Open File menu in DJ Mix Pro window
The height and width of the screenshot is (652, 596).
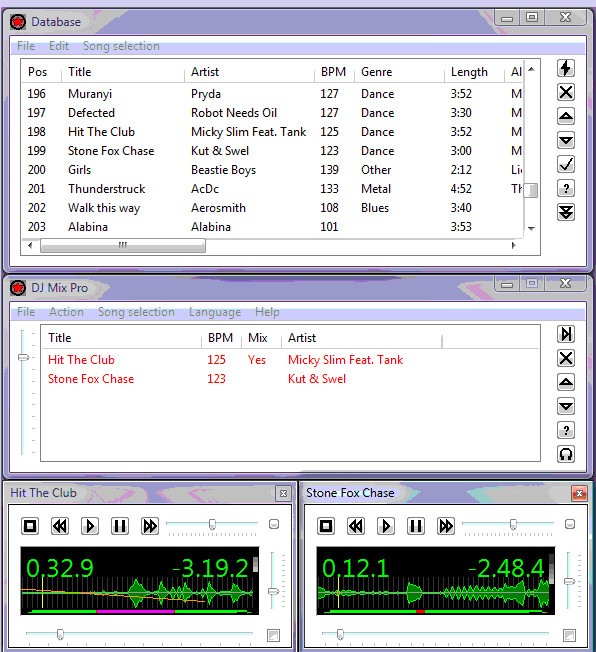26,312
